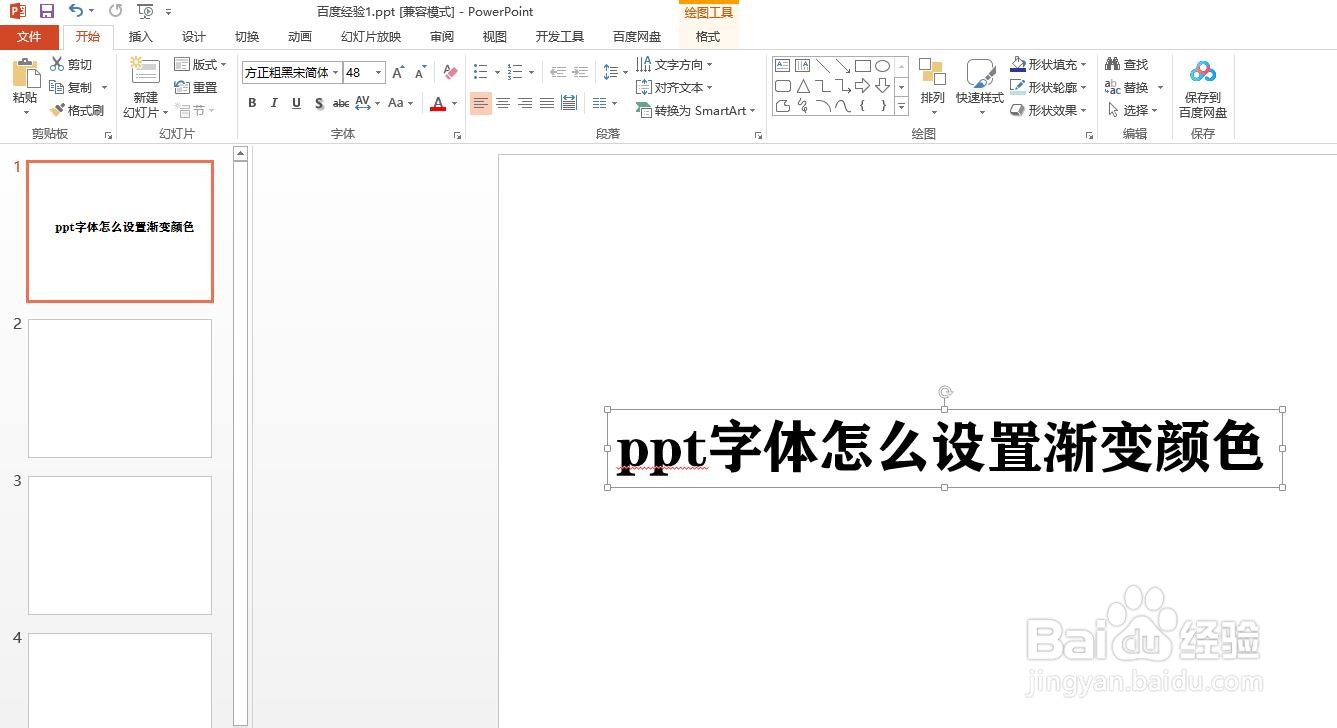Click the Shape Outline (形状轮廓) icon
This screenshot has width=1337, height=728.
[1043, 87]
